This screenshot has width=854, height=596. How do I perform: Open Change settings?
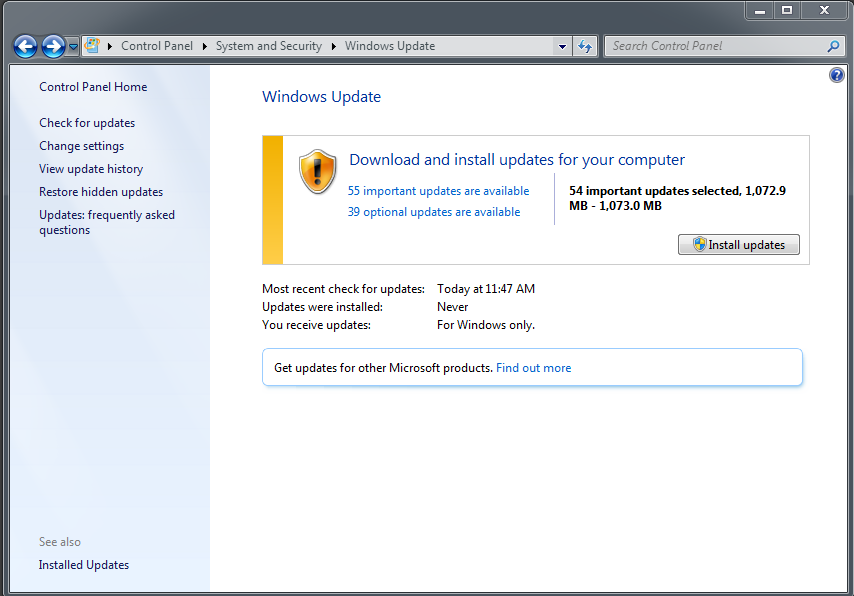[x=82, y=146]
